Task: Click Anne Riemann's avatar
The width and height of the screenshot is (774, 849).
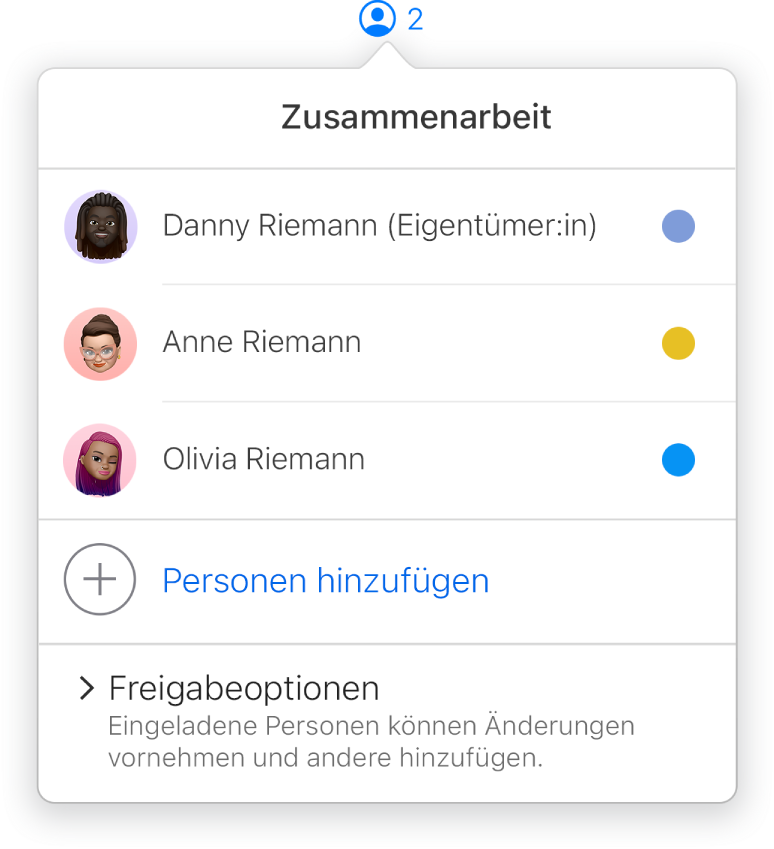Action: (100, 344)
